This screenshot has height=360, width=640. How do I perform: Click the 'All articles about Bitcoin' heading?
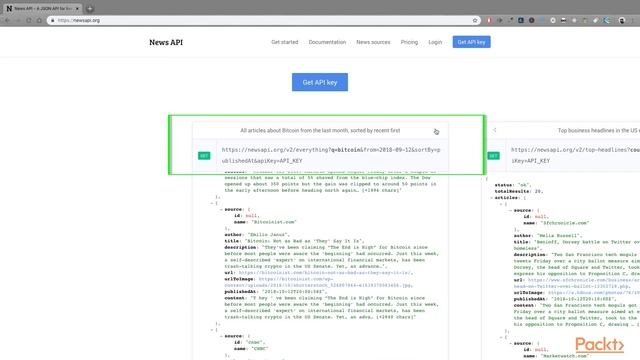click(320, 131)
